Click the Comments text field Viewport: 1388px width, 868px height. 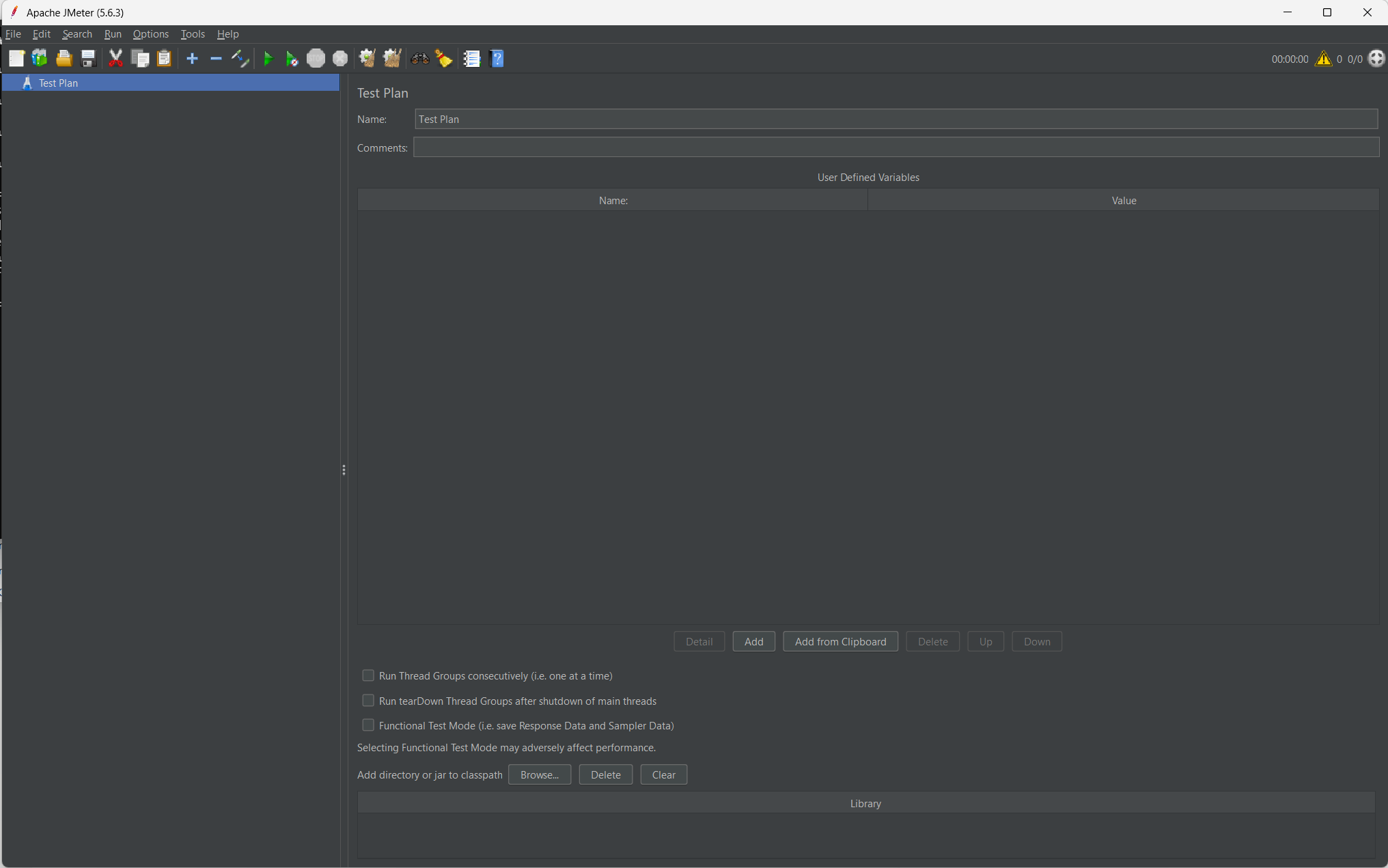896,148
